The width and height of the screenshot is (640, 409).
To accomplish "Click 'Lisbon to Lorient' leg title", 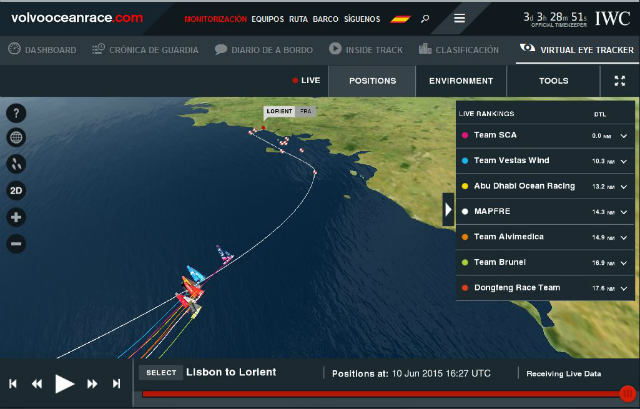I will tap(231, 372).
